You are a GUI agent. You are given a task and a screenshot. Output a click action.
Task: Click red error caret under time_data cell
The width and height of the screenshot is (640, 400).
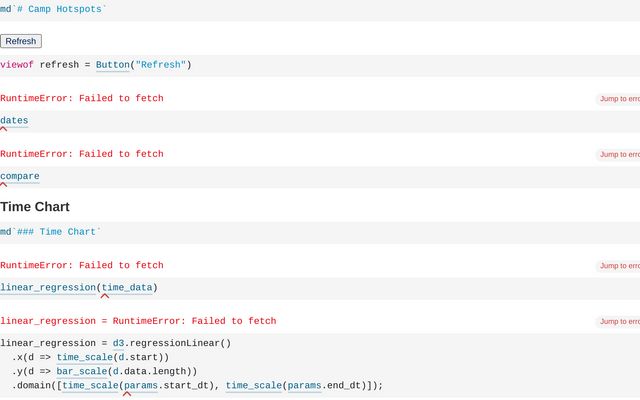coord(104,296)
